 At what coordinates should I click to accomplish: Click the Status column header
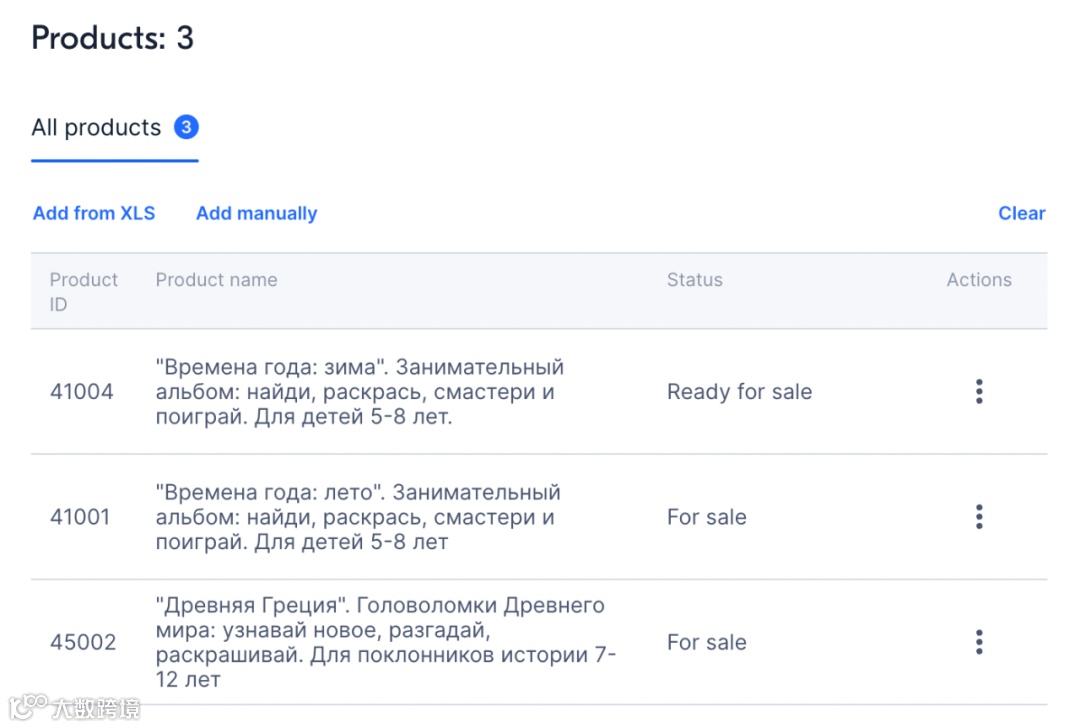click(x=694, y=280)
